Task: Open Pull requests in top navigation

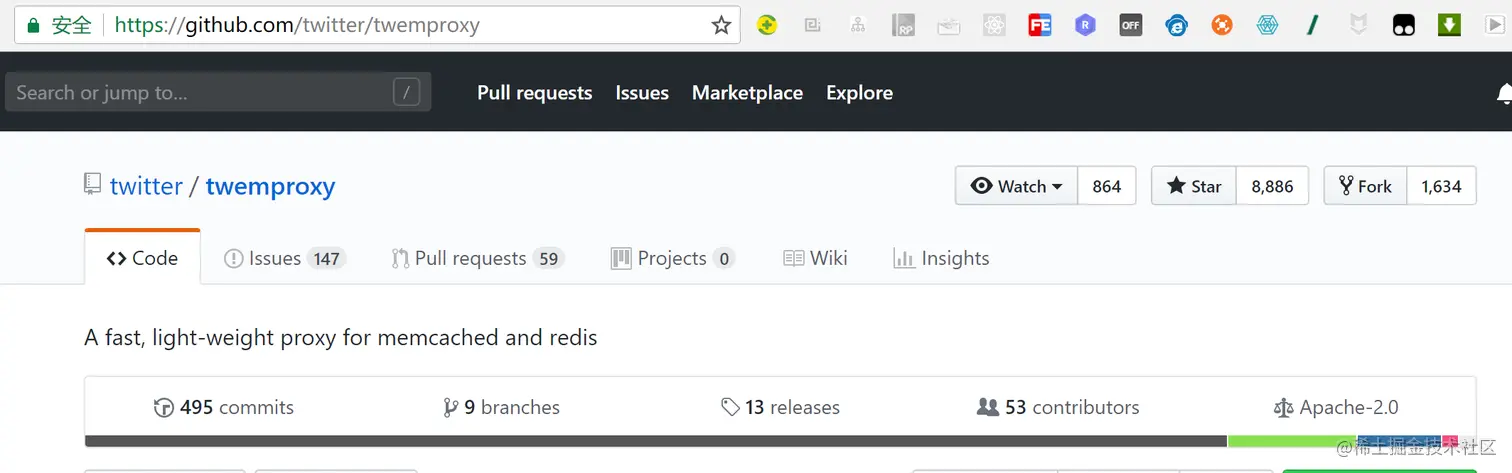Action: pyautogui.click(x=535, y=92)
